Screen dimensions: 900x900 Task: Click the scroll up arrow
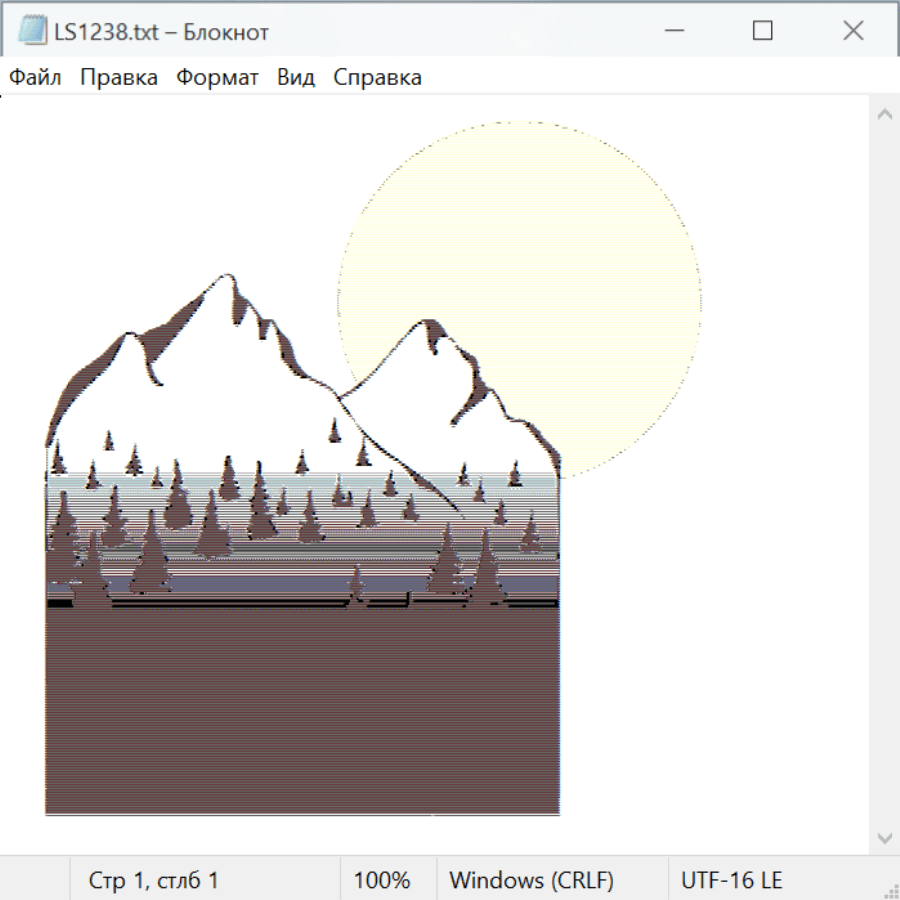click(884, 115)
